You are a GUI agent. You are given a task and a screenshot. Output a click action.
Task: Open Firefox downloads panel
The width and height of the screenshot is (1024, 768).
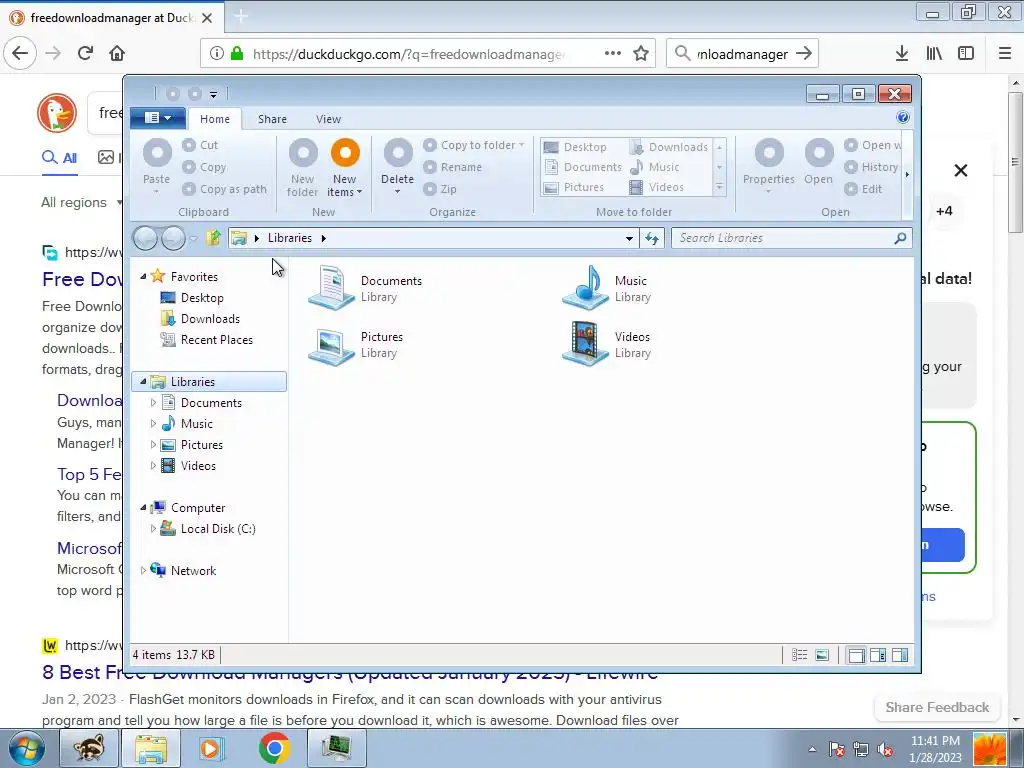[x=902, y=53]
